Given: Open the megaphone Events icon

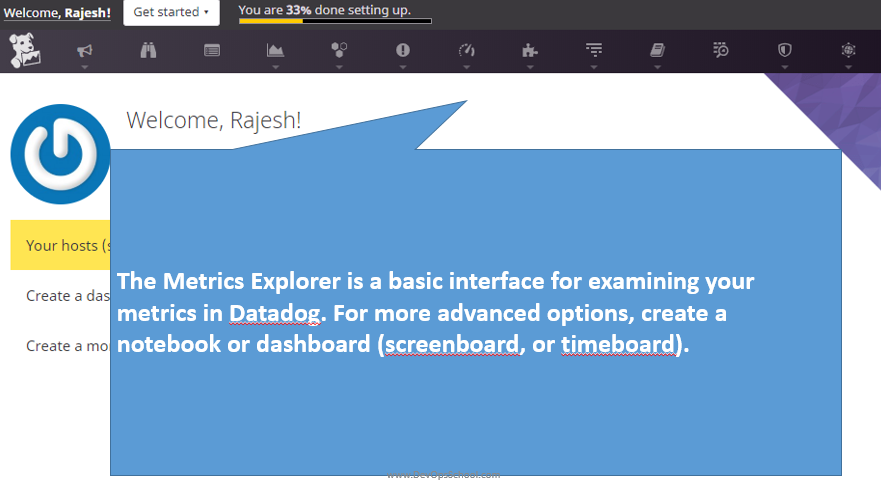Looking at the screenshot, I should 85,50.
